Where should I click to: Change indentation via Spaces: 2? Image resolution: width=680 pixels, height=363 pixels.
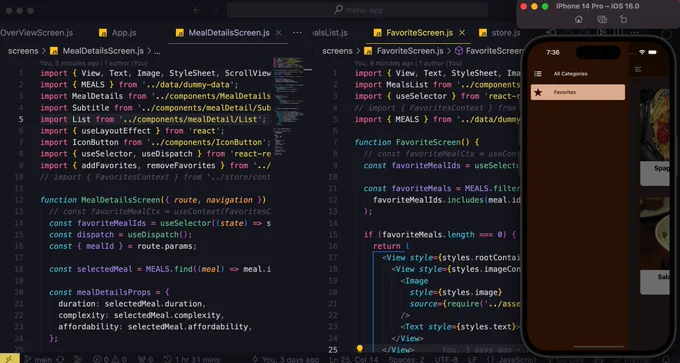point(406,360)
